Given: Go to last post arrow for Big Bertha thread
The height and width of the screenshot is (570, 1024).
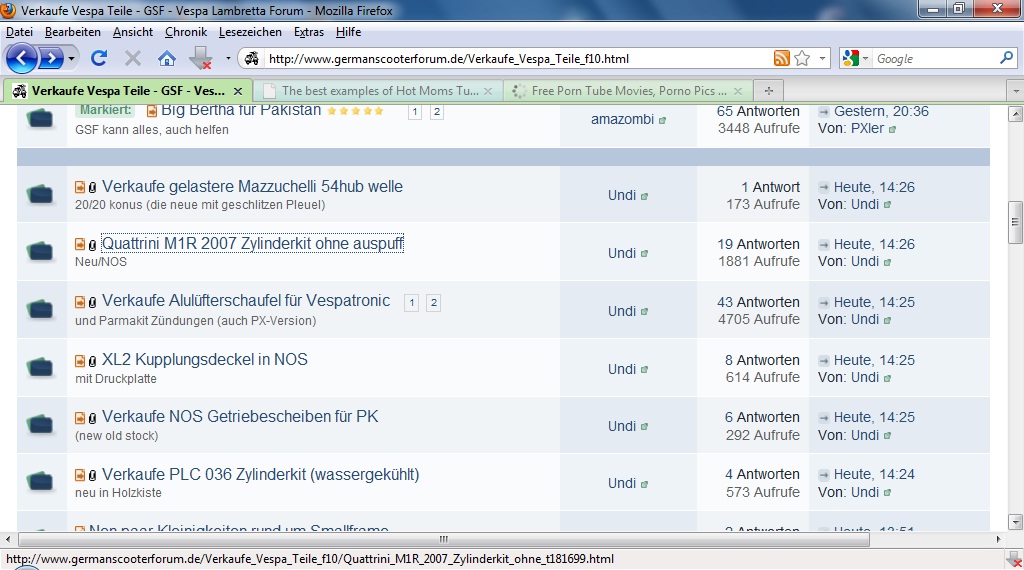Looking at the screenshot, I should (x=824, y=112).
